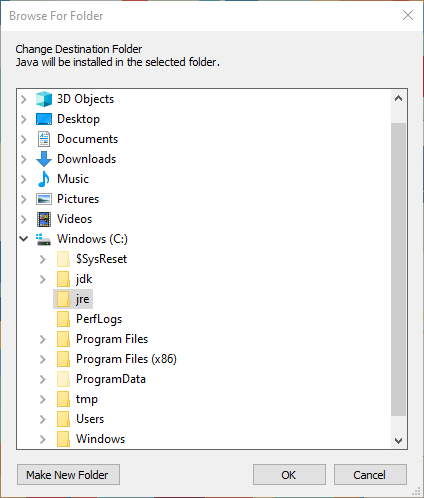The height and width of the screenshot is (498, 424).
Task: Click the $SysReset folder icon
Action: click(63, 259)
